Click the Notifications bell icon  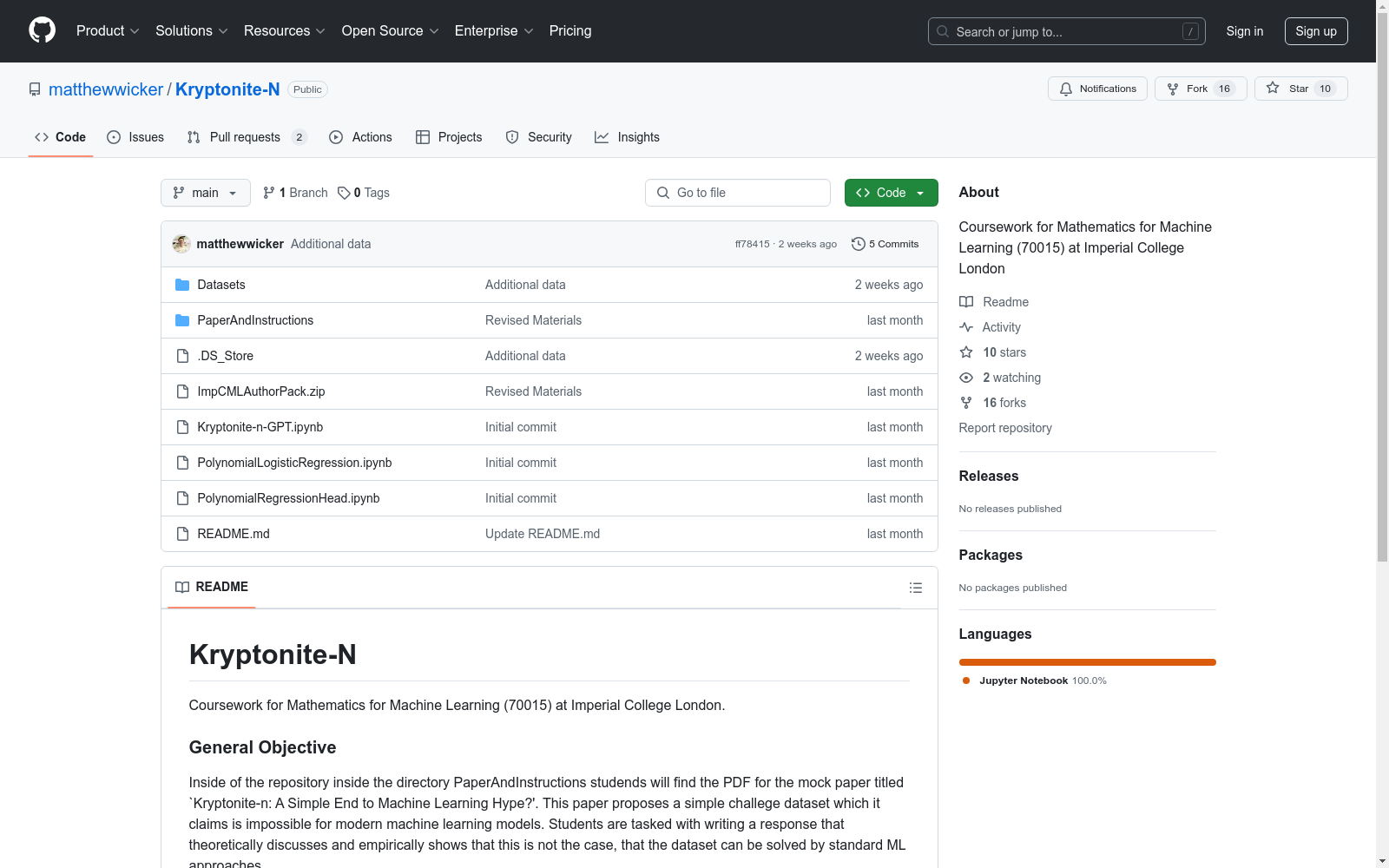point(1066,89)
